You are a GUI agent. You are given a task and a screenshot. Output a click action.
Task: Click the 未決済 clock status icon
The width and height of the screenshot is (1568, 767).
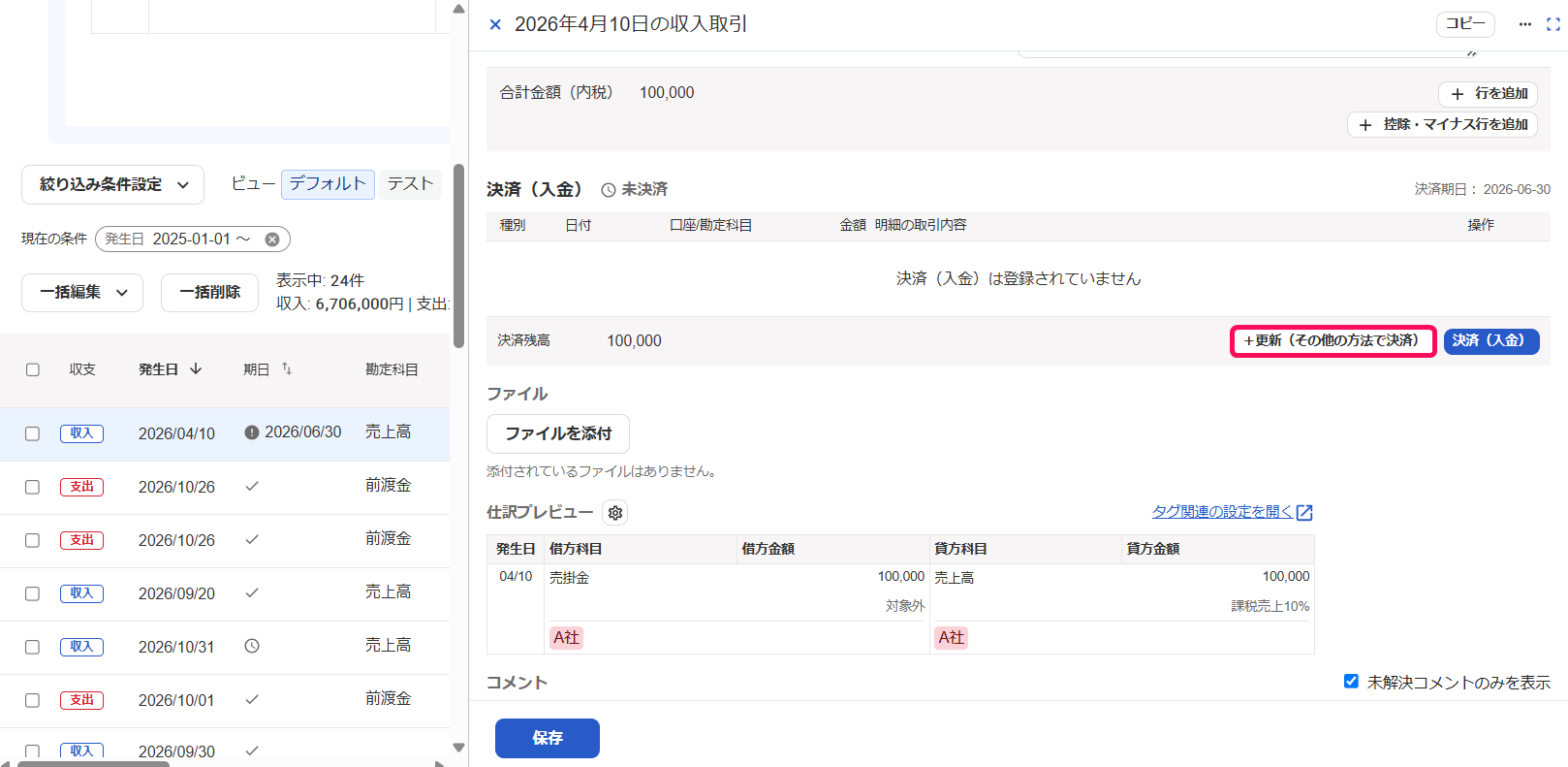coord(609,190)
